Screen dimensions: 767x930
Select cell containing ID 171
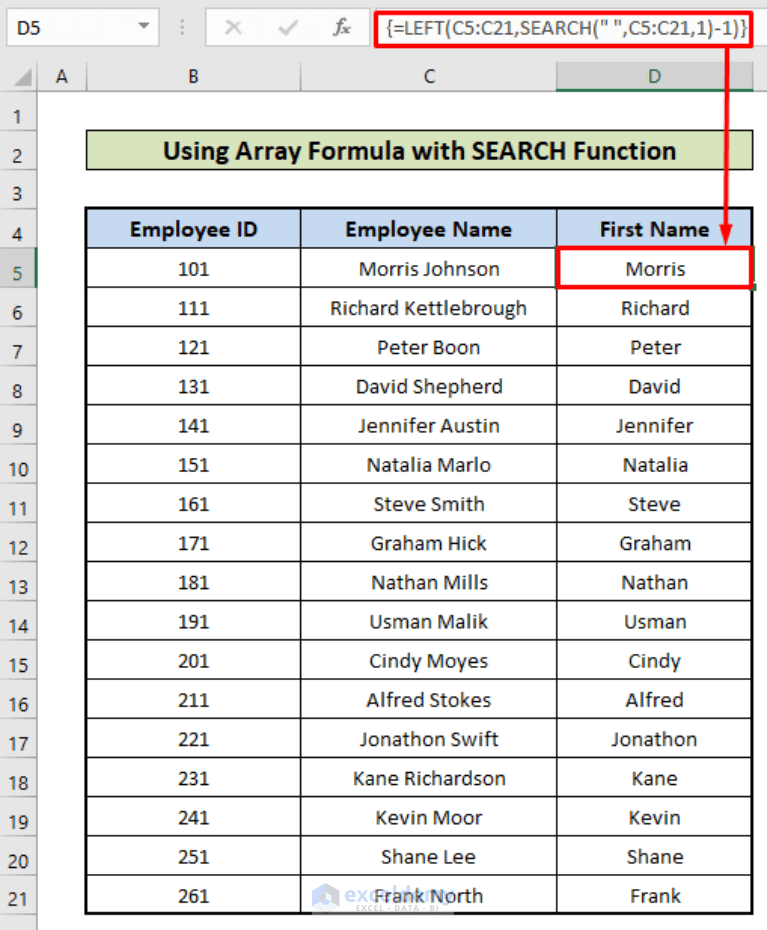tap(193, 543)
